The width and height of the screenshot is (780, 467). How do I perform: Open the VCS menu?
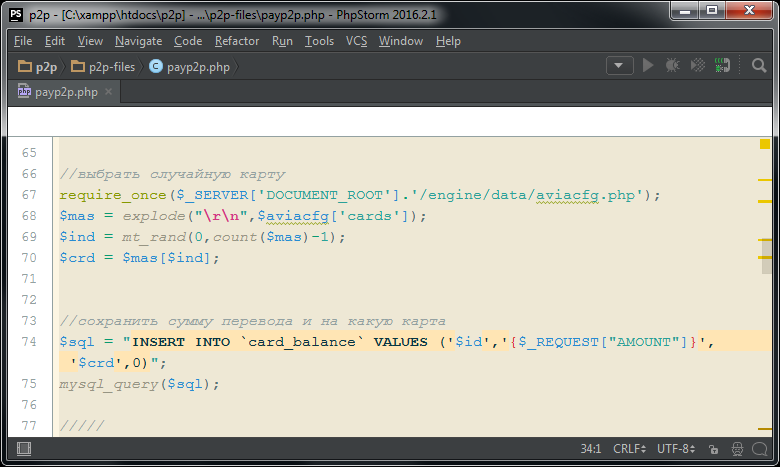(356, 41)
